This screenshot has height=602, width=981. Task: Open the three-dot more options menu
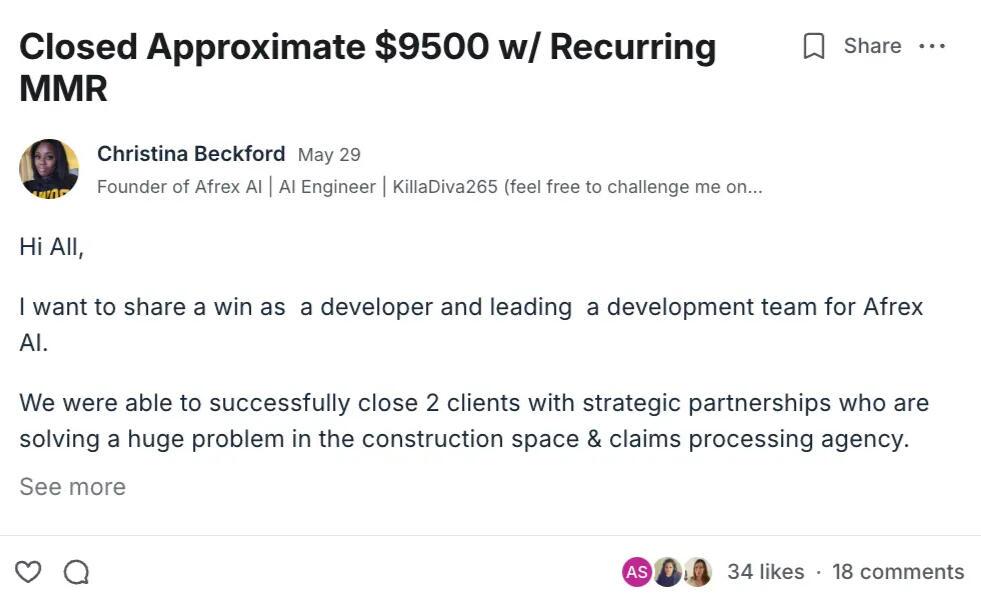pos(931,46)
